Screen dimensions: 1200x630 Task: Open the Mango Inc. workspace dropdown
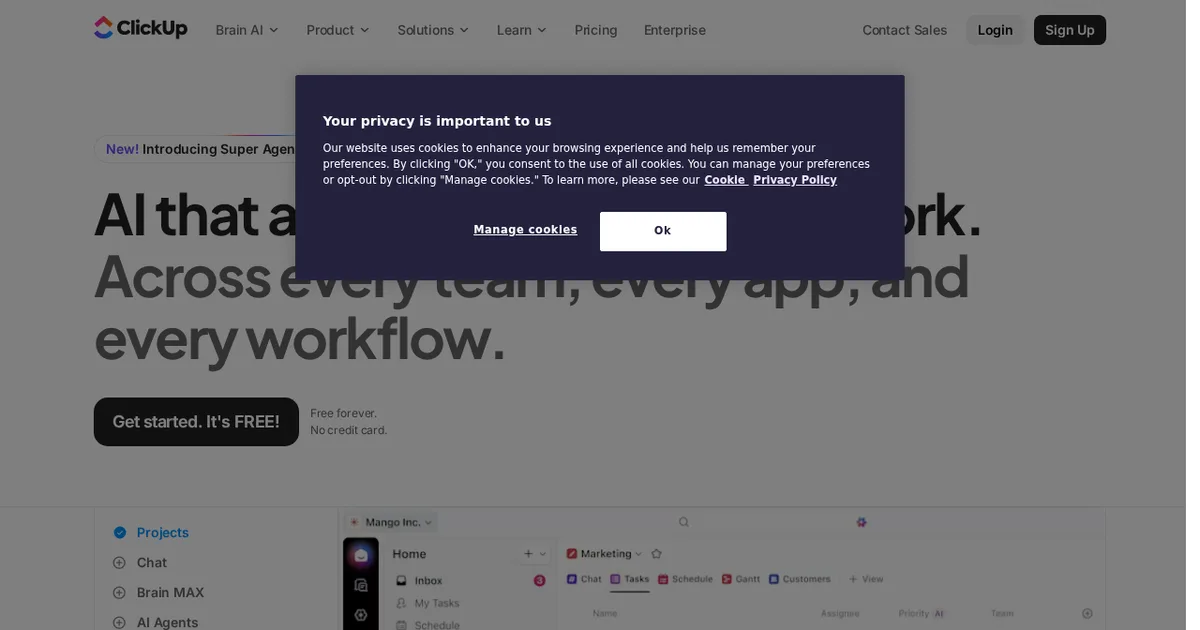click(392, 522)
